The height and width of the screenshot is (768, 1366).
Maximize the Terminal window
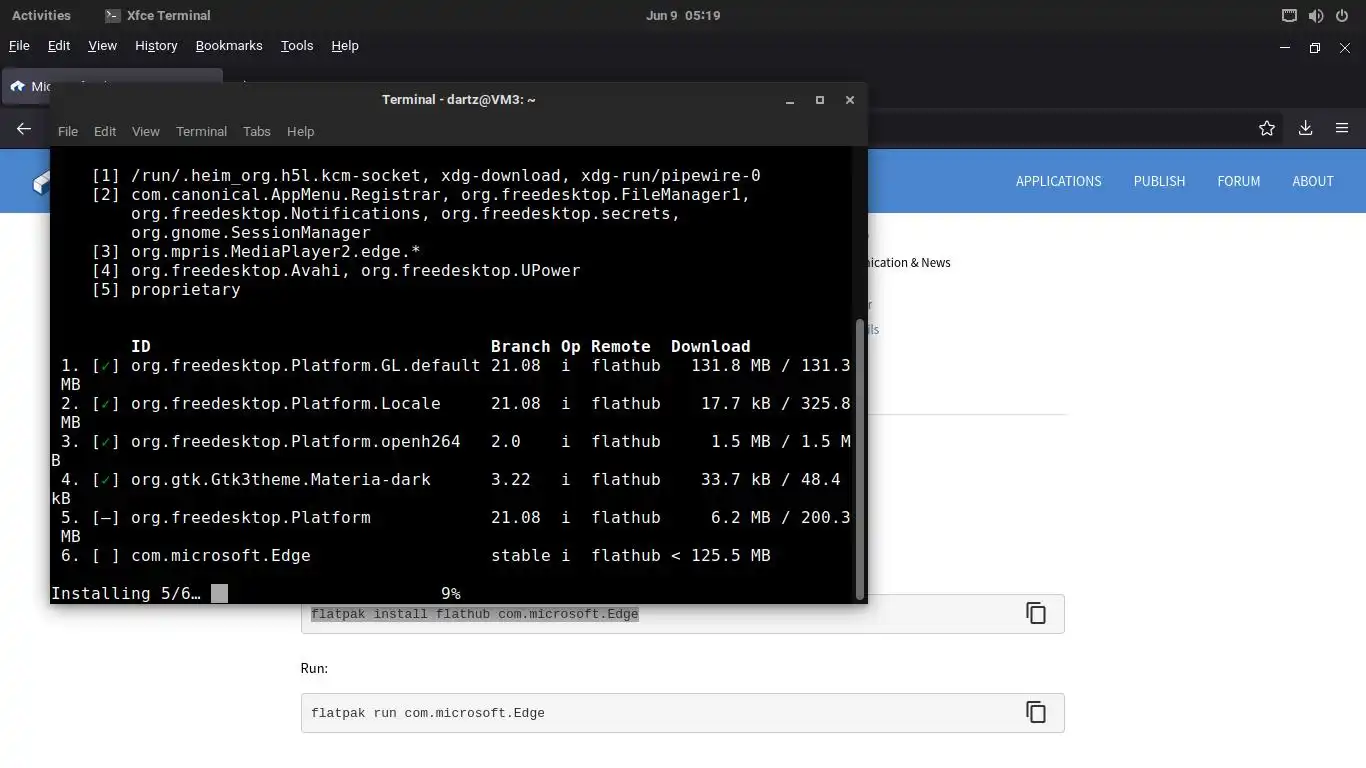click(820, 100)
